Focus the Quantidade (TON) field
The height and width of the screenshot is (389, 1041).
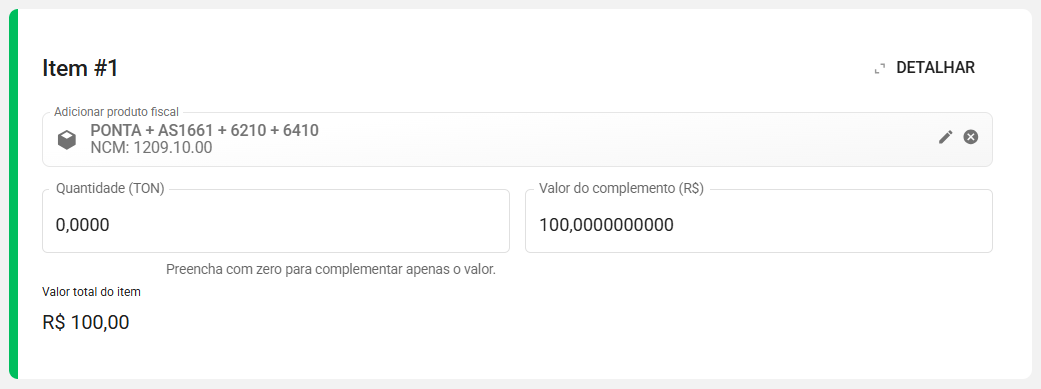tap(276, 221)
